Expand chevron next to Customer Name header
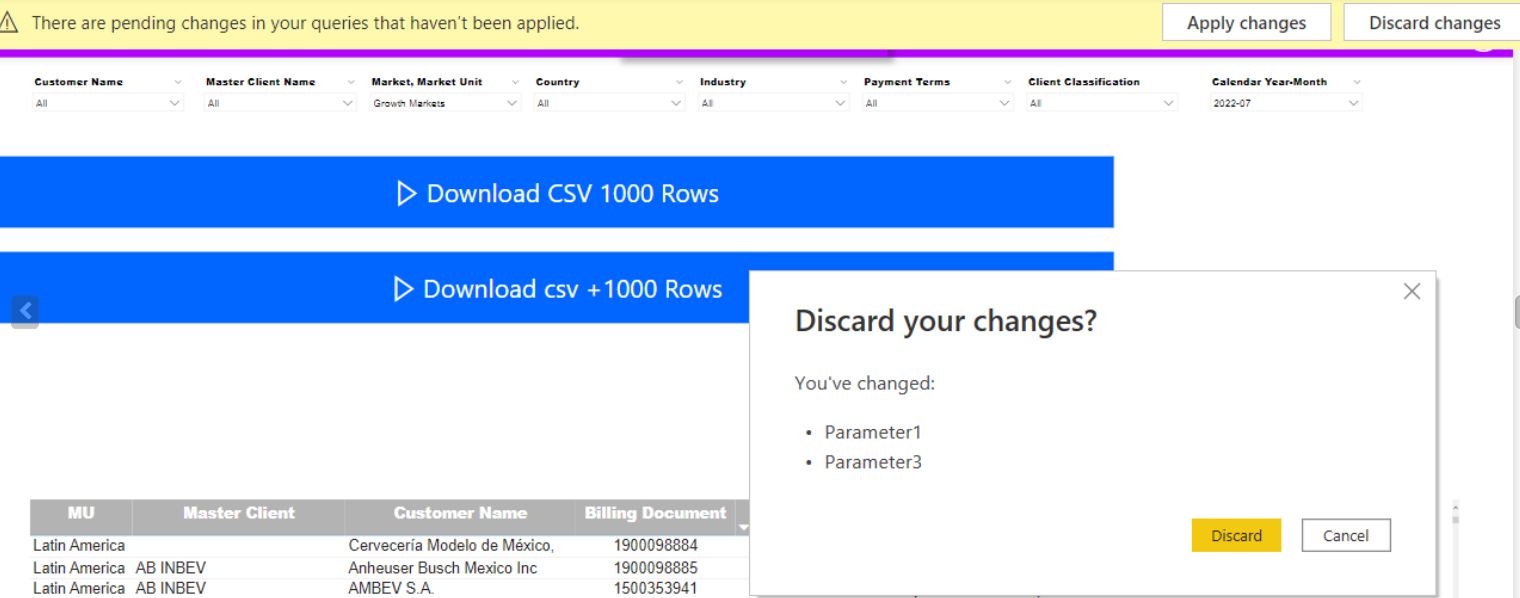Image resolution: width=1520 pixels, height=598 pixels. 178,82
